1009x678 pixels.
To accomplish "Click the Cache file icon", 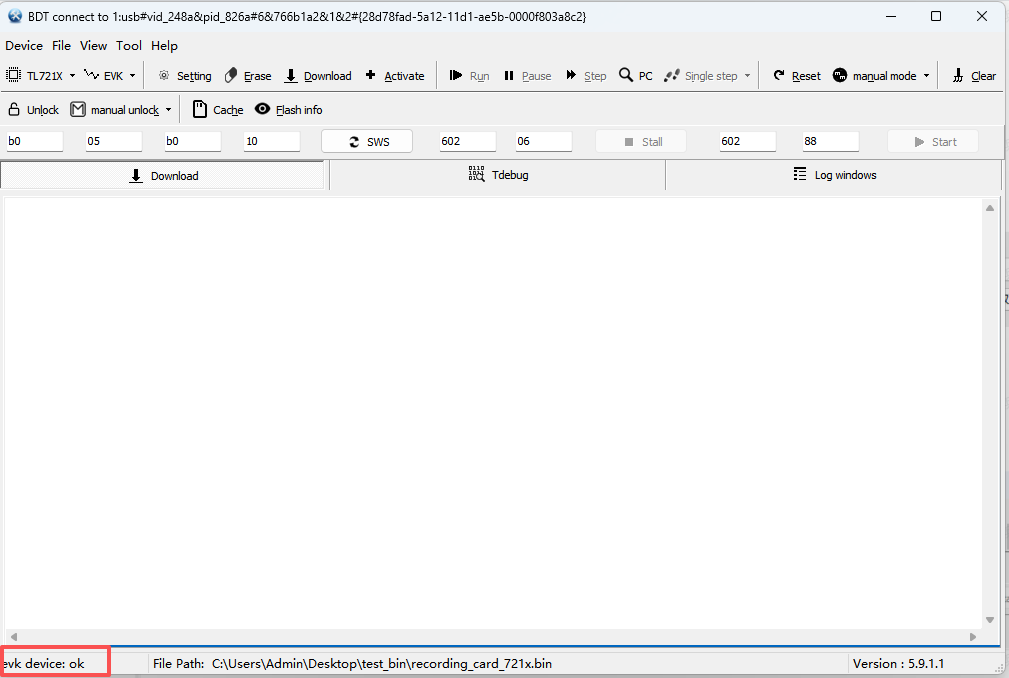I will click(x=199, y=109).
